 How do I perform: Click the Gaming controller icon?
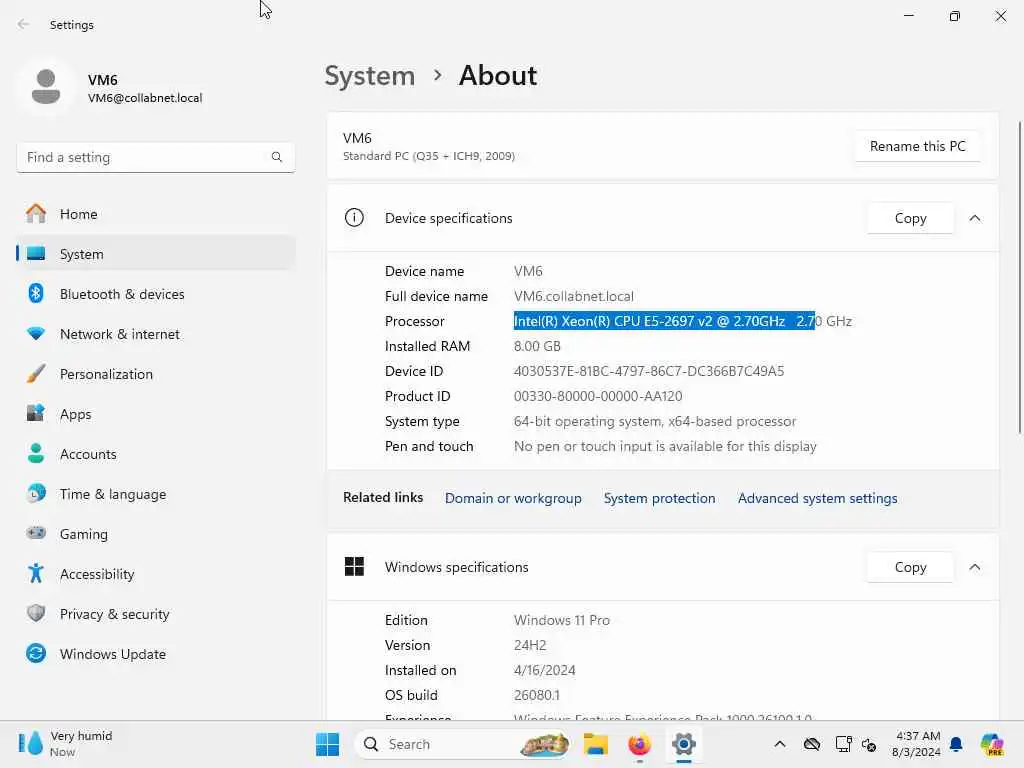[x=36, y=533]
